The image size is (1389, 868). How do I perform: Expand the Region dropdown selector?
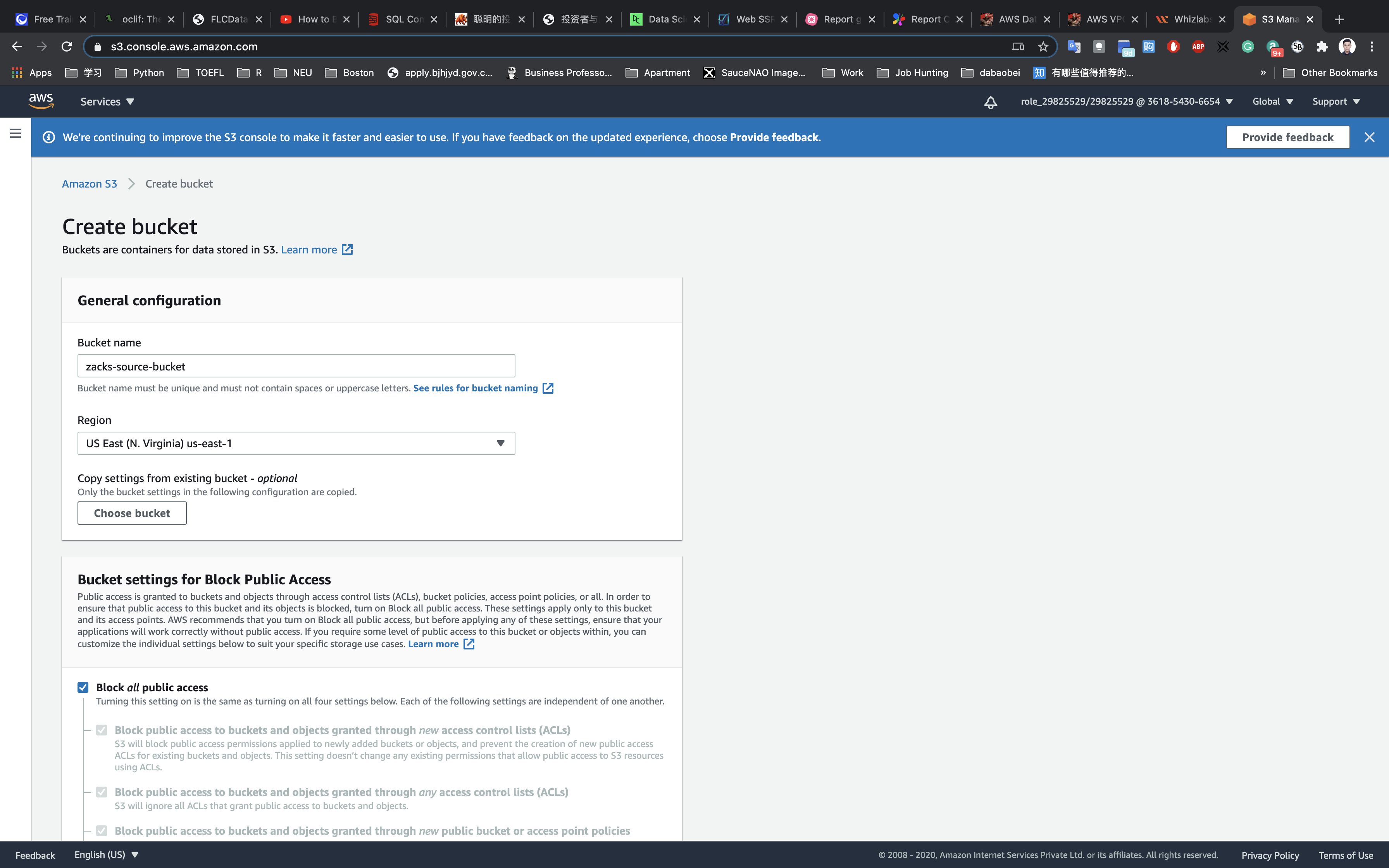[296, 443]
